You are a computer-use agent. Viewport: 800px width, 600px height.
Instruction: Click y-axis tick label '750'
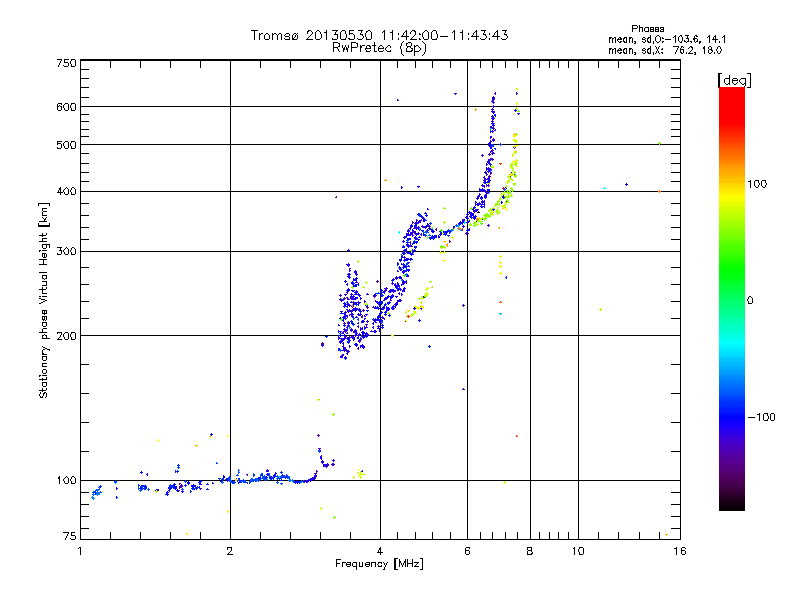(66, 63)
